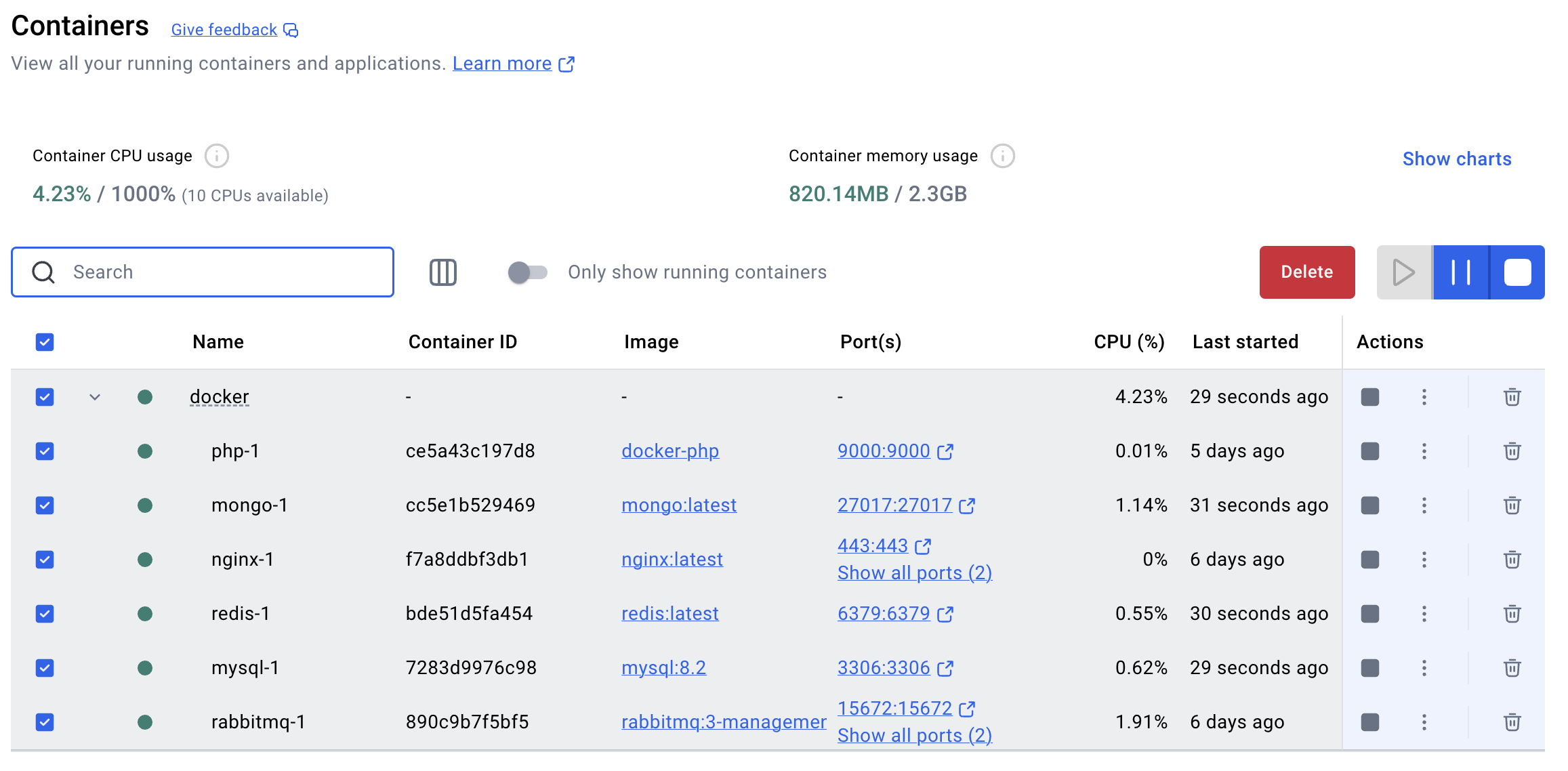Open the three-dot menu for mongo-1
Screen dimensions: 1568x771
tap(1424, 505)
